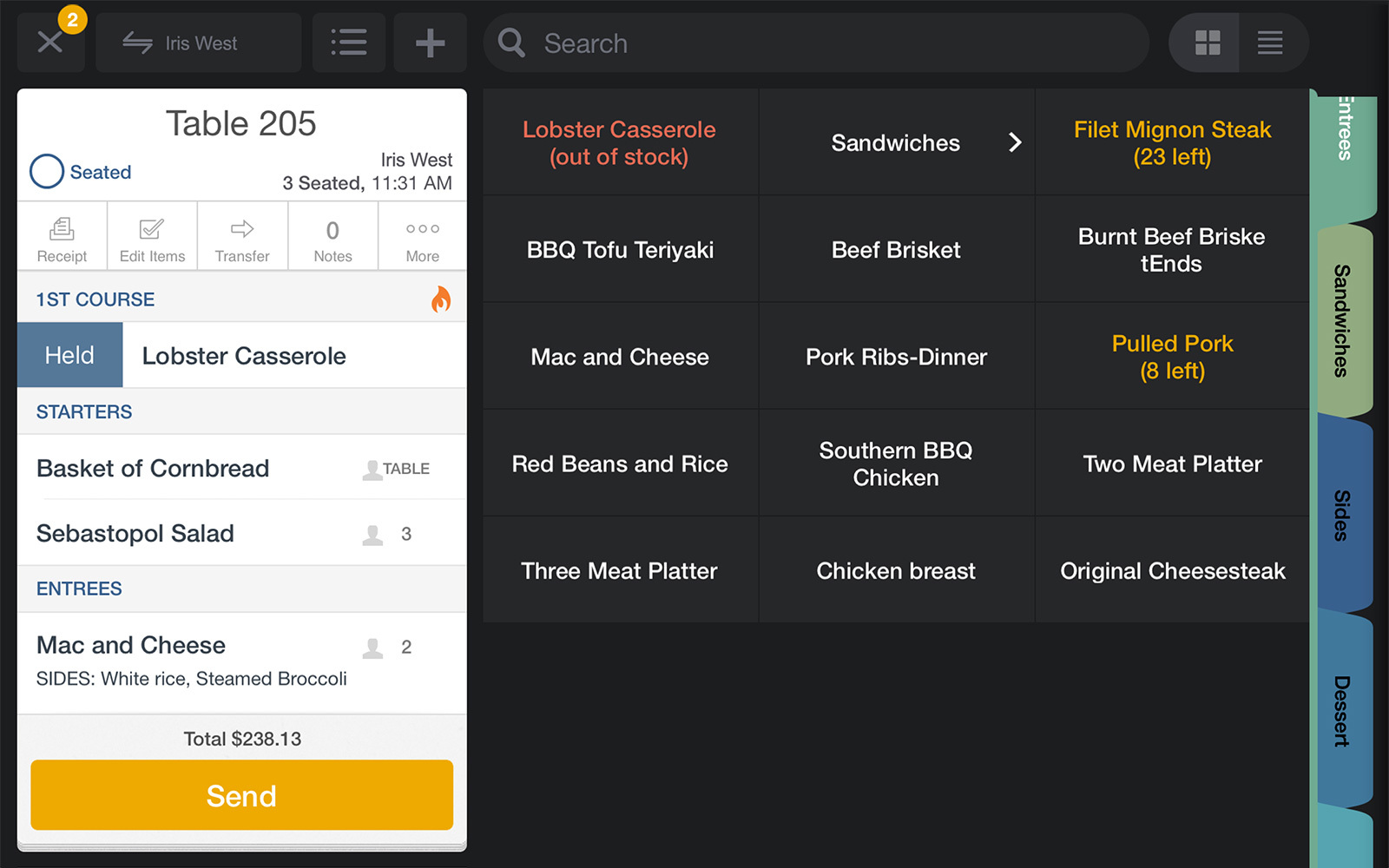Viewport: 1389px width, 868px height.
Task: Fire the 1st Course flame icon
Action: click(441, 299)
